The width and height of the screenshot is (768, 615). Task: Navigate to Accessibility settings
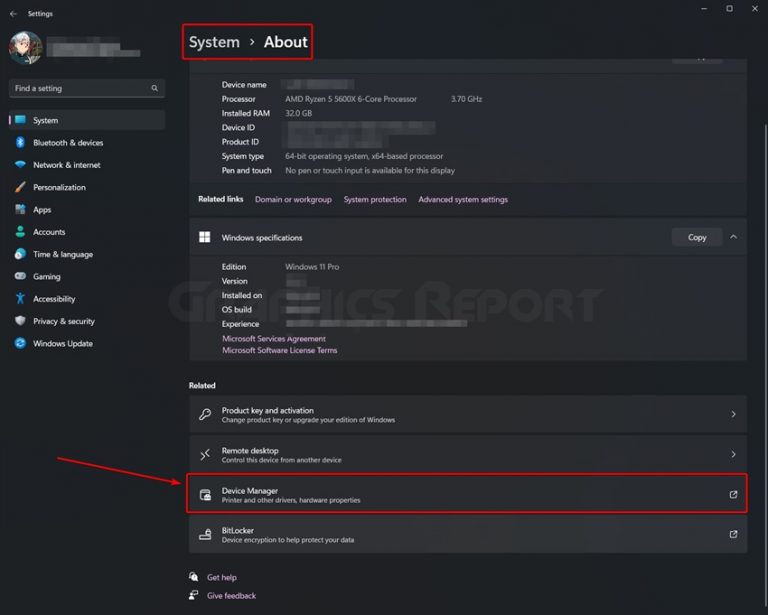click(87, 299)
